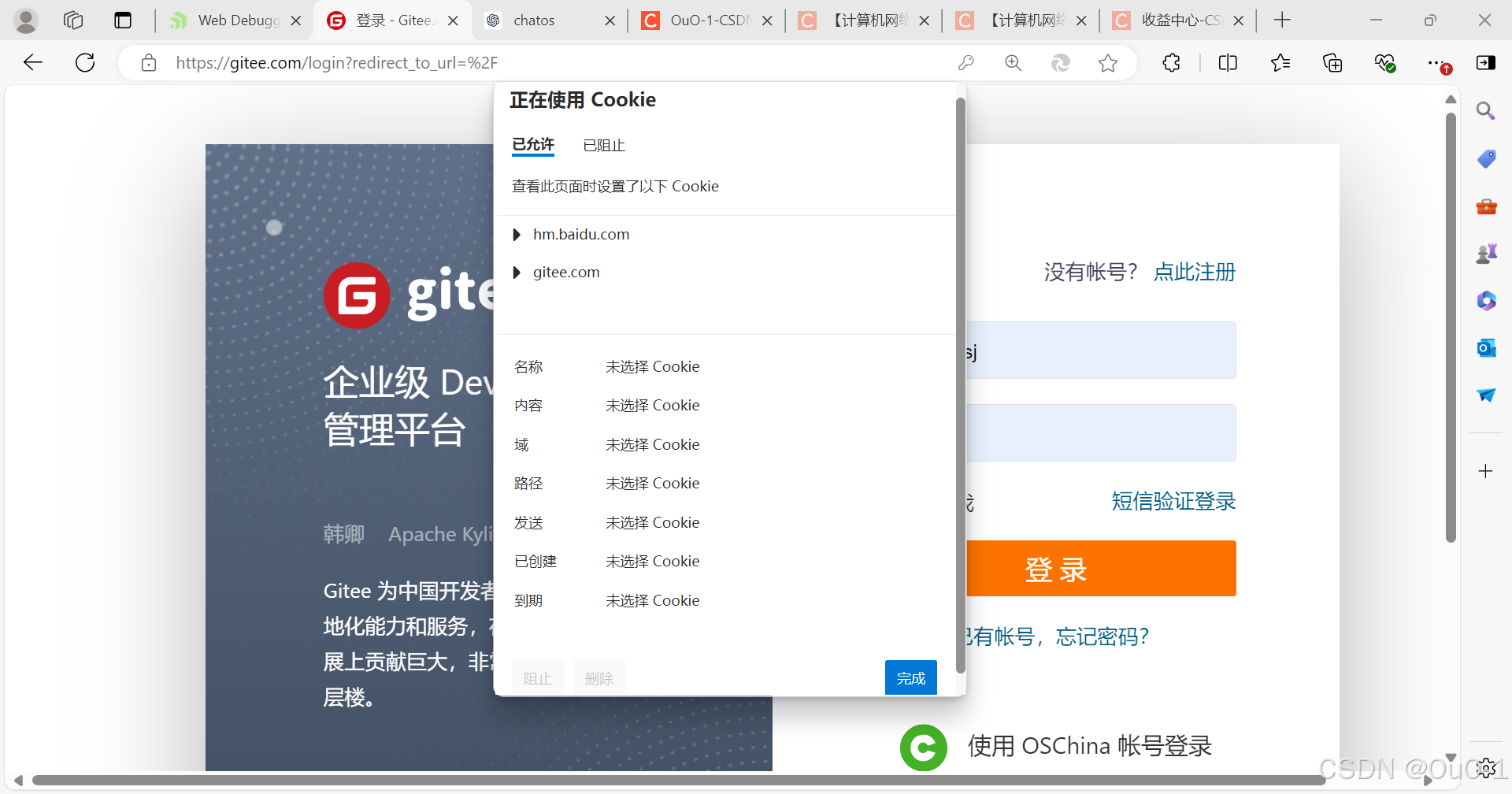The height and width of the screenshot is (794, 1512).
Task: Click the Gitee logo
Action: click(357, 296)
